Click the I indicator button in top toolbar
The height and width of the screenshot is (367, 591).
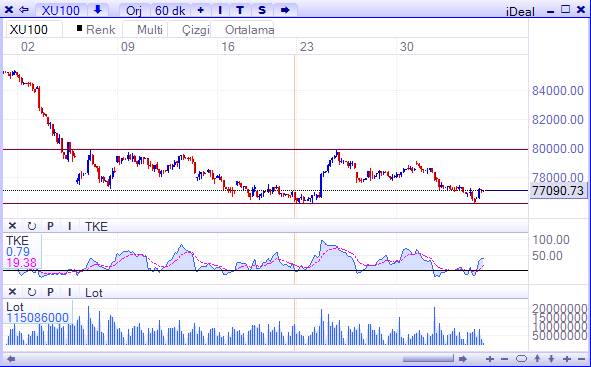(x=220, y=10)
